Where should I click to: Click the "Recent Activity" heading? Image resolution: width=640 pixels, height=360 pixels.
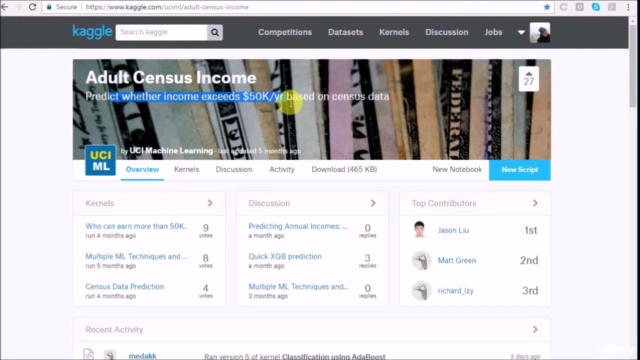point(114,329)
